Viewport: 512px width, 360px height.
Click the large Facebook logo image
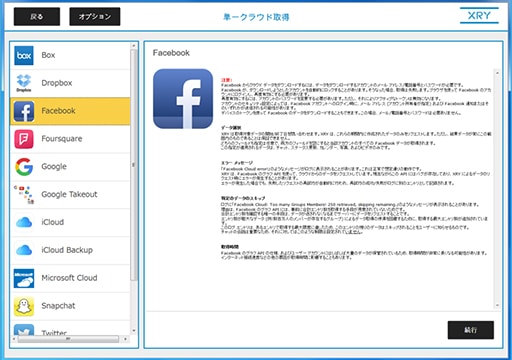(183, 99)
